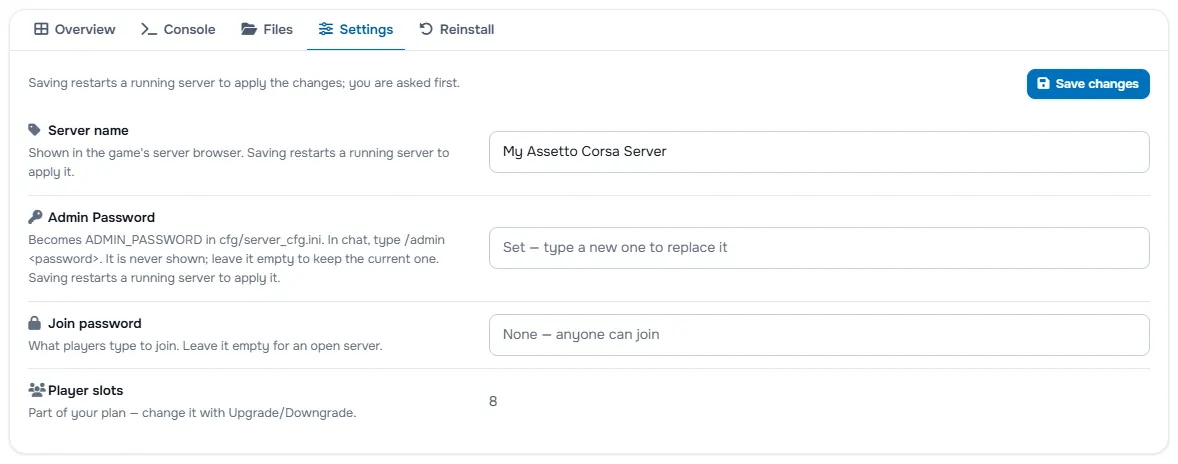Image resolution: width=1178 pixels, height=464 pixels.
Task: Open the Overview tab
Action: tap(74, 29)
